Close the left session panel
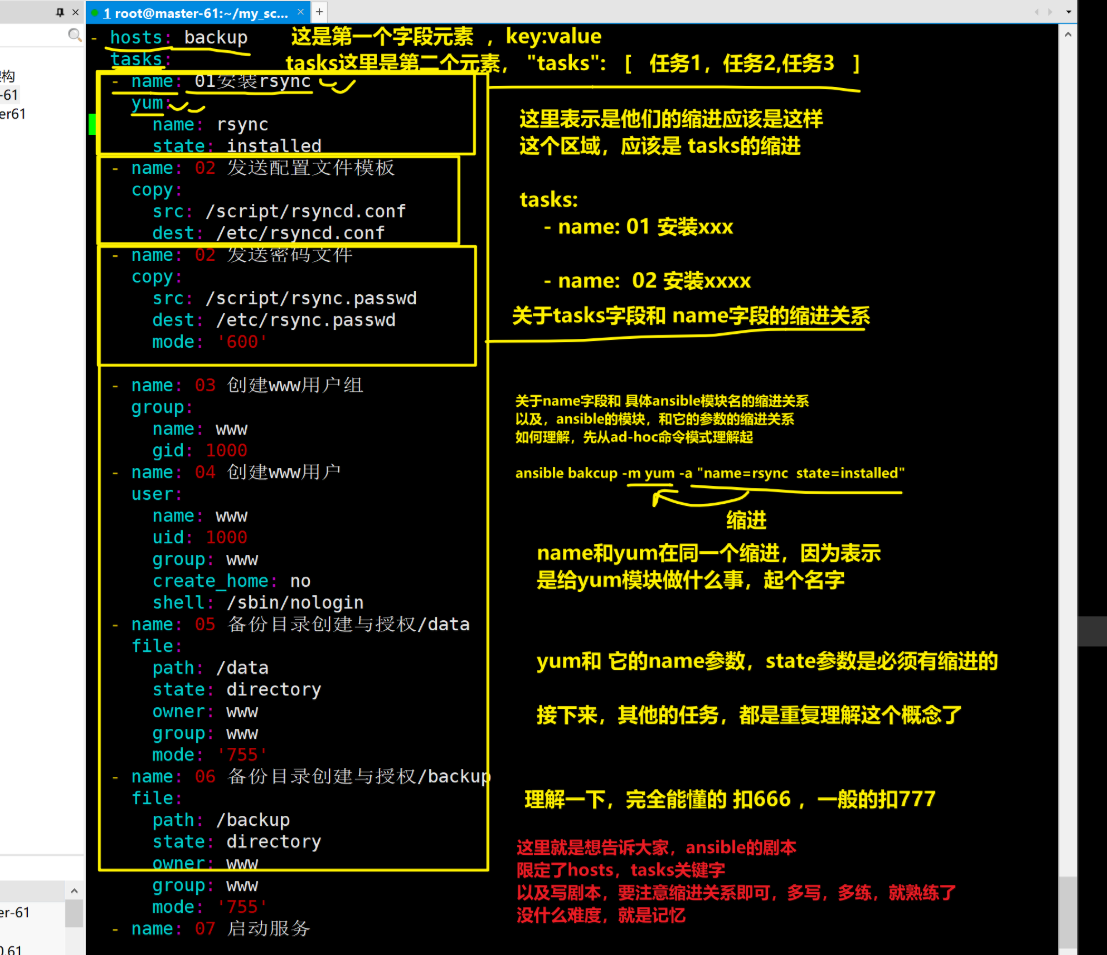This screenshot has width=1107, height=955. click(x=76, y=12)
